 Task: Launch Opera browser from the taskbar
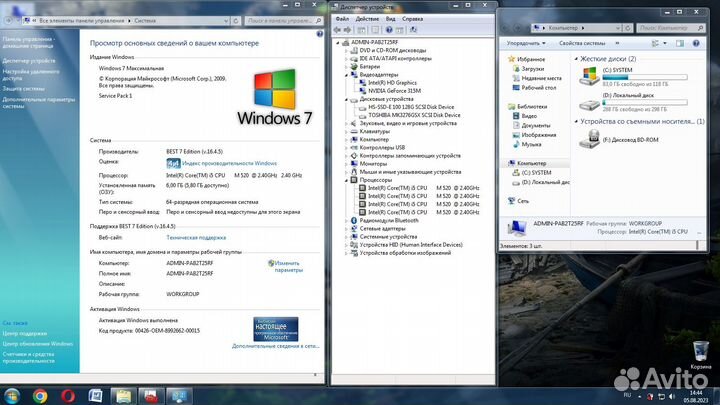click(68, 396)
